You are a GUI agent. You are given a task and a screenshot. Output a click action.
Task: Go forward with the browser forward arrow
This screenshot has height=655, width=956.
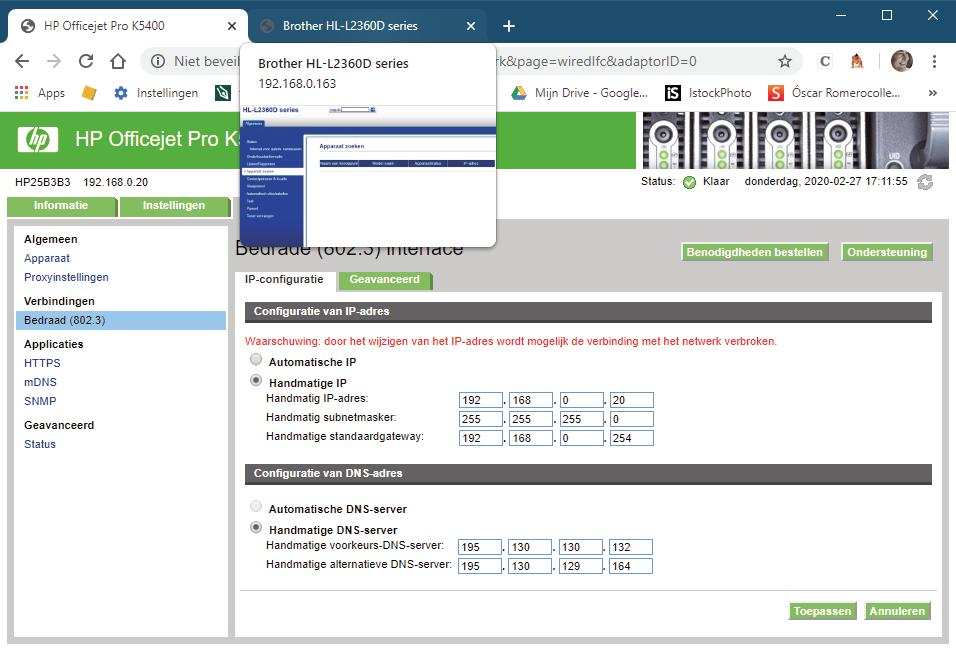(54, 61)
